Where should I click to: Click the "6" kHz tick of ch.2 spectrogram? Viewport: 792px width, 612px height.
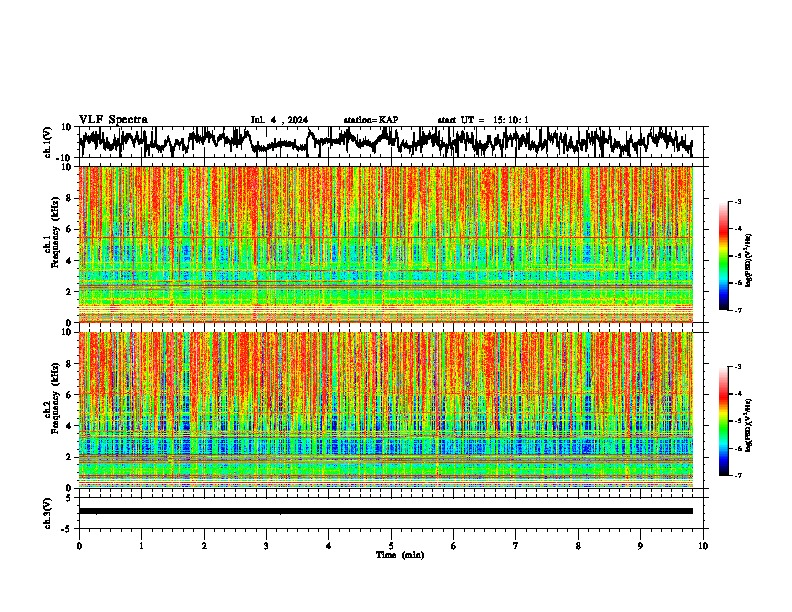69,395
